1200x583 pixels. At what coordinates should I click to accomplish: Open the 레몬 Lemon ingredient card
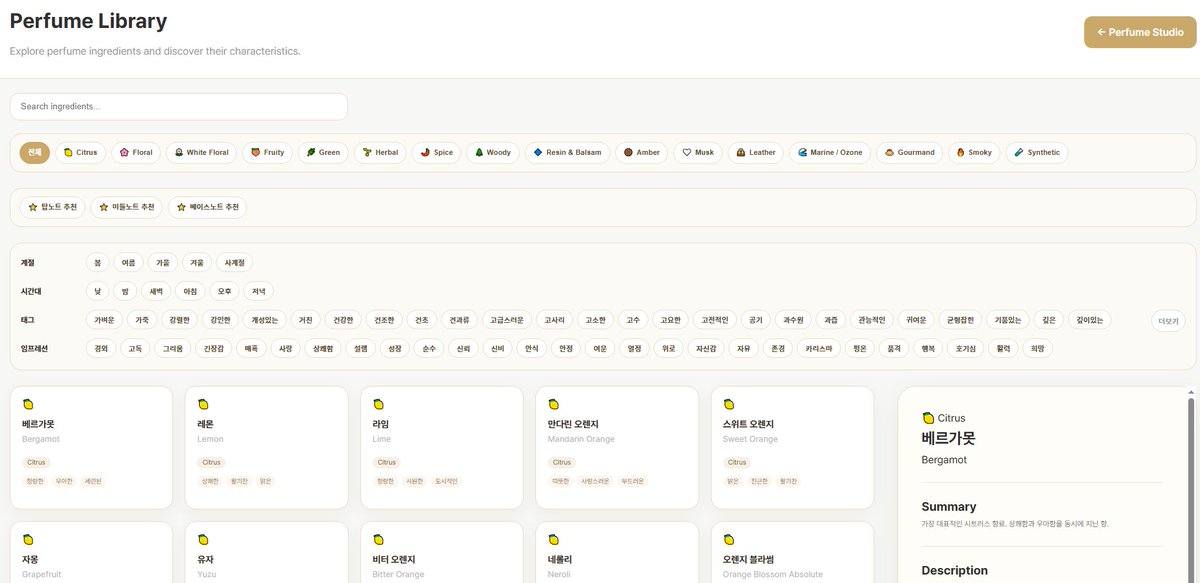(x=266, y=447)
